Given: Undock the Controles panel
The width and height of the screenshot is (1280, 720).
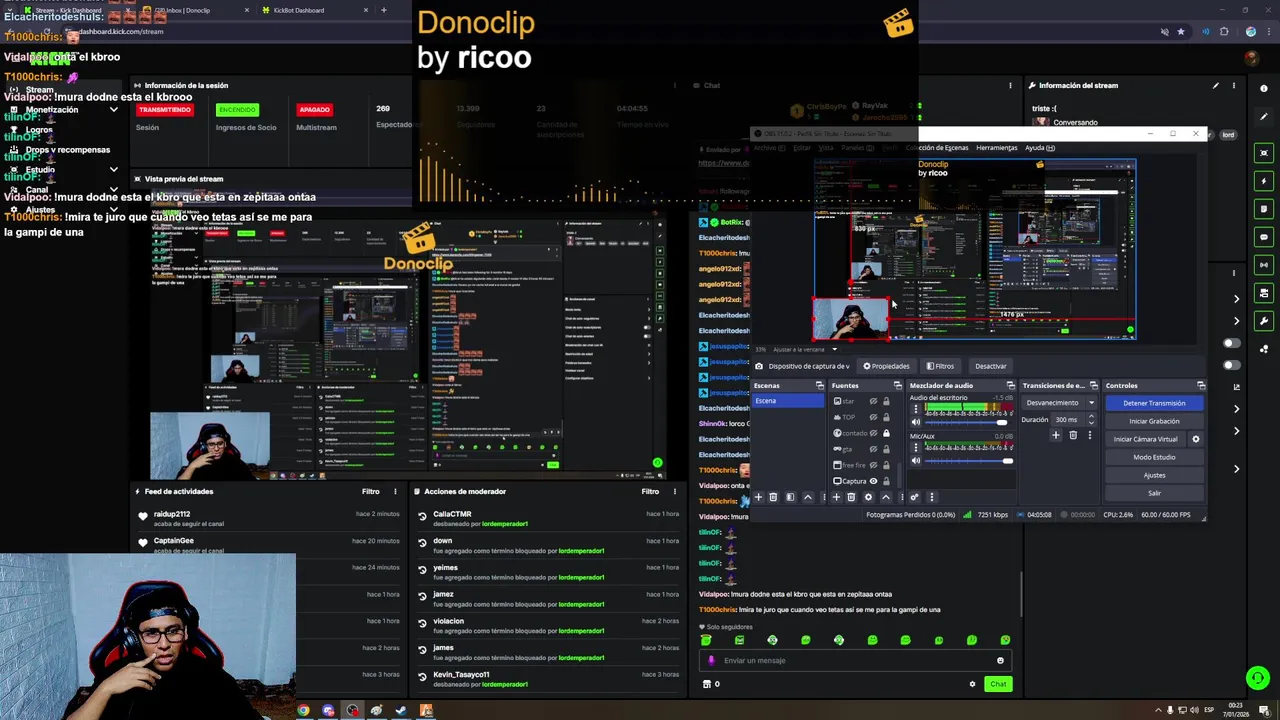Looking at the screenshot, I should 1201,385.
